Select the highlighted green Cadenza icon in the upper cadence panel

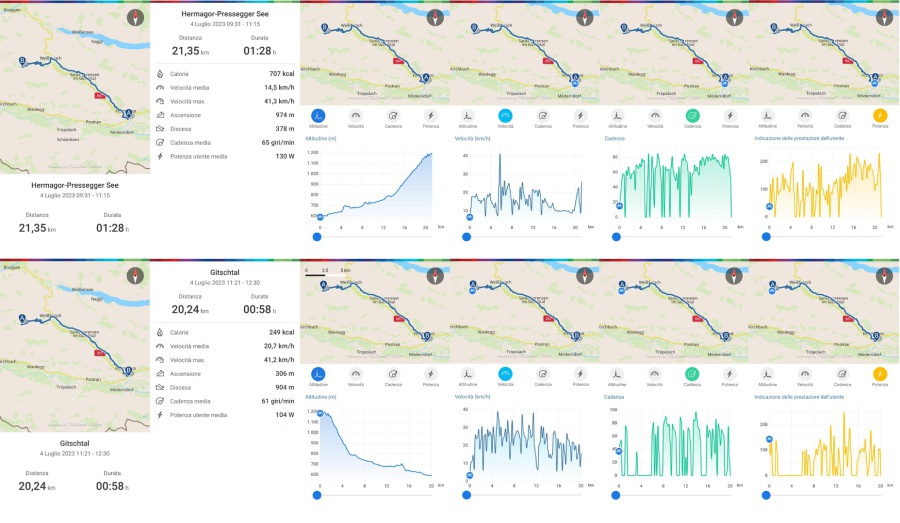pos(692,116)
